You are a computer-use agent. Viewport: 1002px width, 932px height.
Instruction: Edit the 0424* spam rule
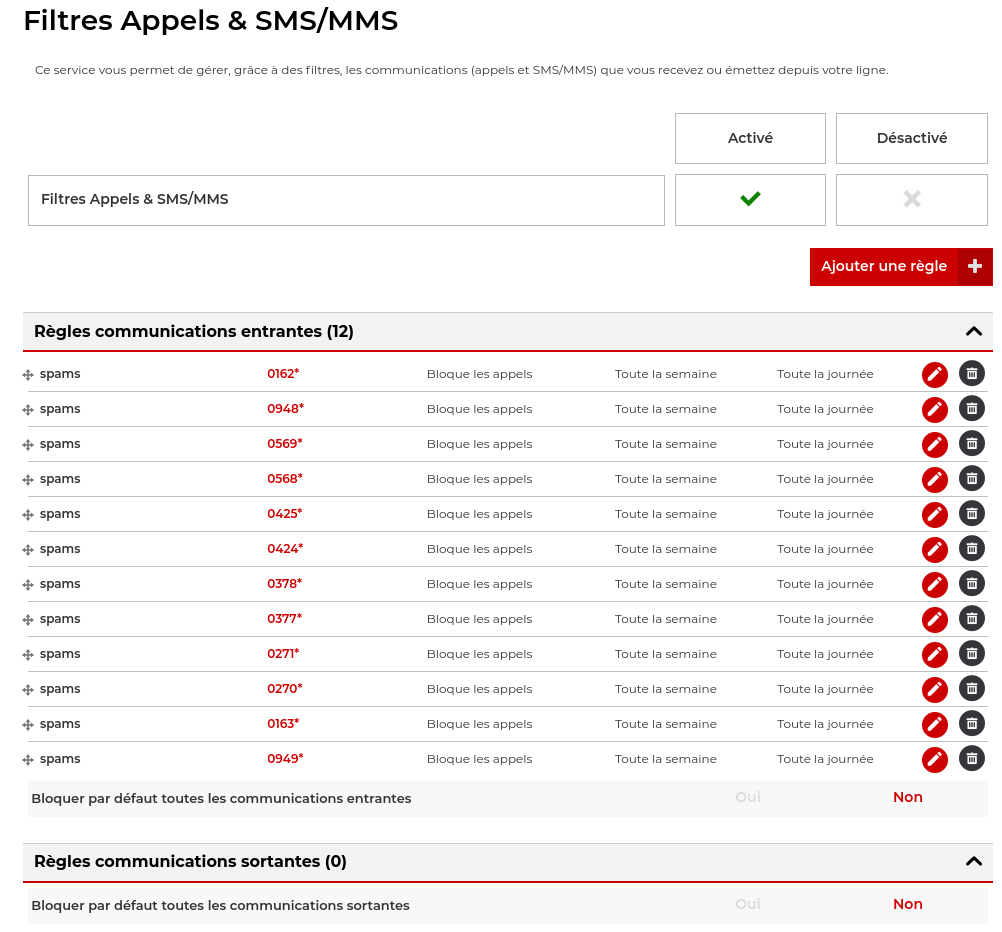[934, 550]
